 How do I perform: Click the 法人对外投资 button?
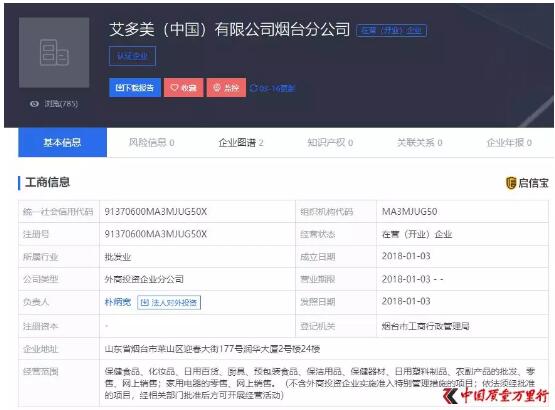coord(169,303)
